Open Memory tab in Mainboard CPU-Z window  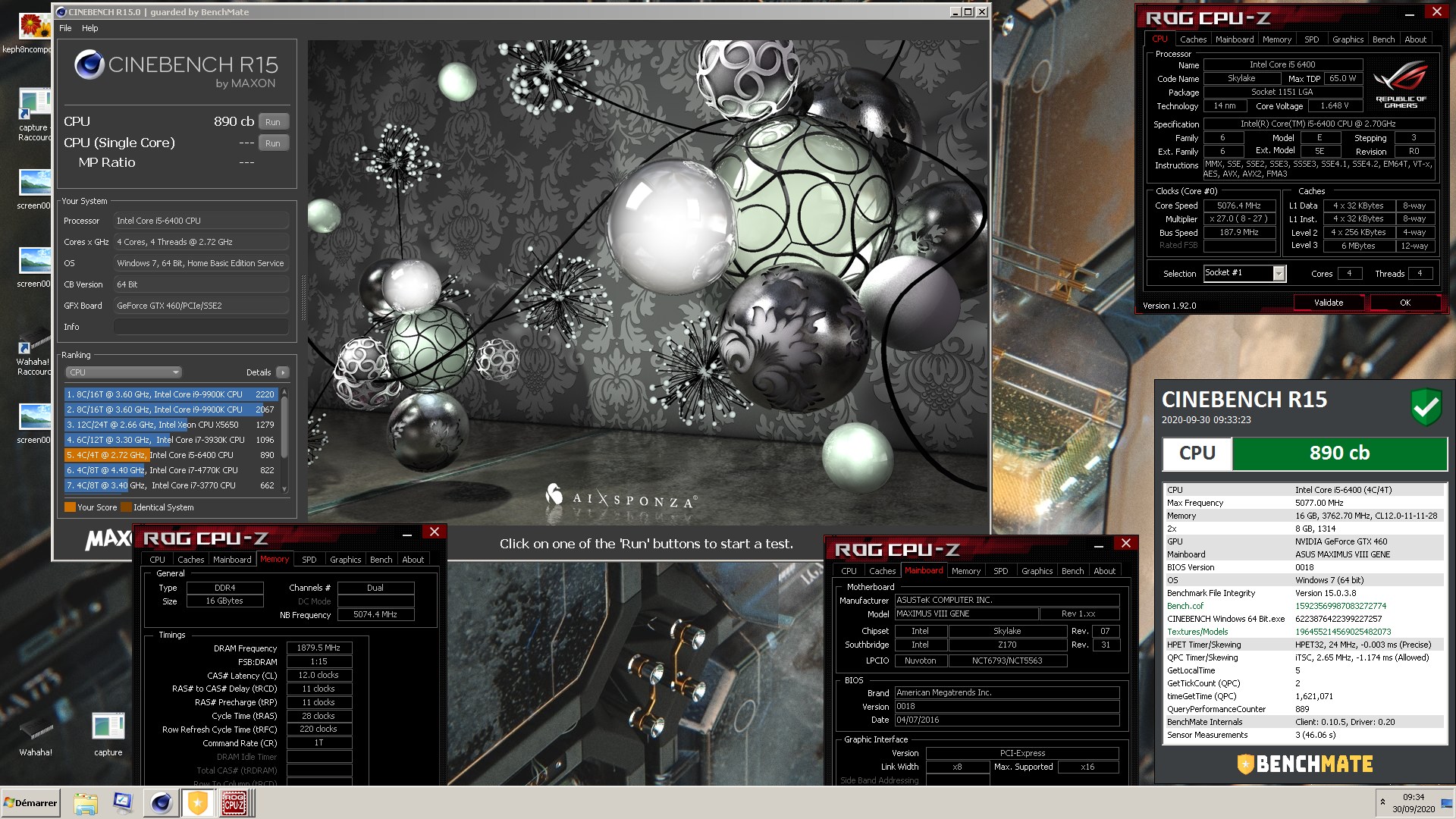point(966,571)
